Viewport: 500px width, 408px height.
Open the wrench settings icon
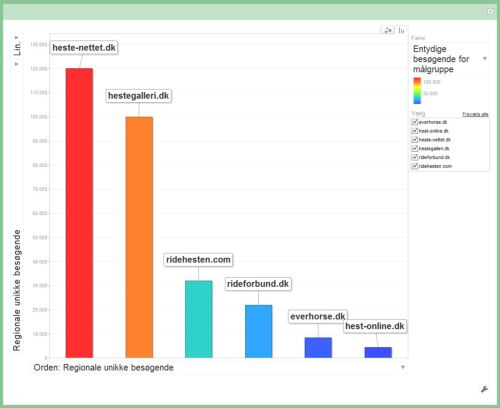point(484,389)
